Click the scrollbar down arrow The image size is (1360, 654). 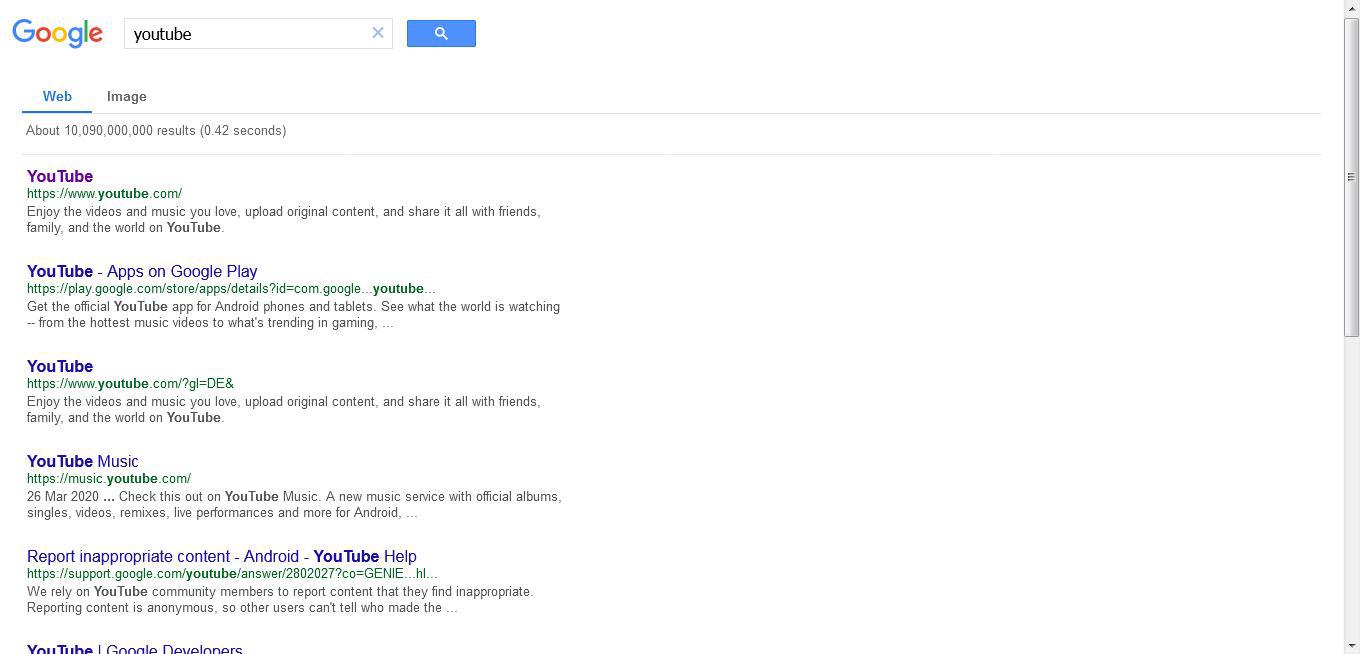click(x=1352, y=646)
